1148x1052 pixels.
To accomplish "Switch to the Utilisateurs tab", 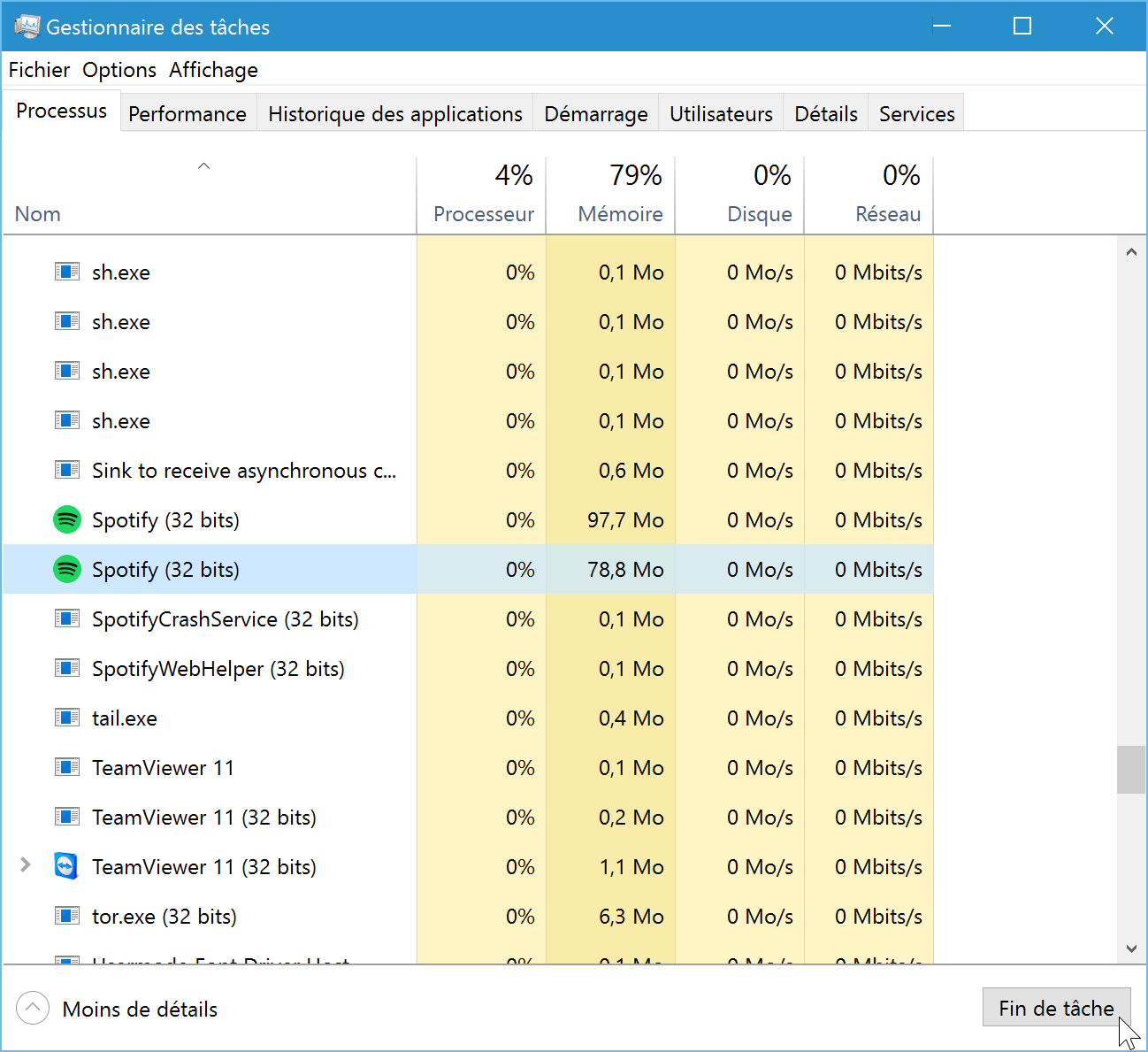I will (x=721, y=113).
